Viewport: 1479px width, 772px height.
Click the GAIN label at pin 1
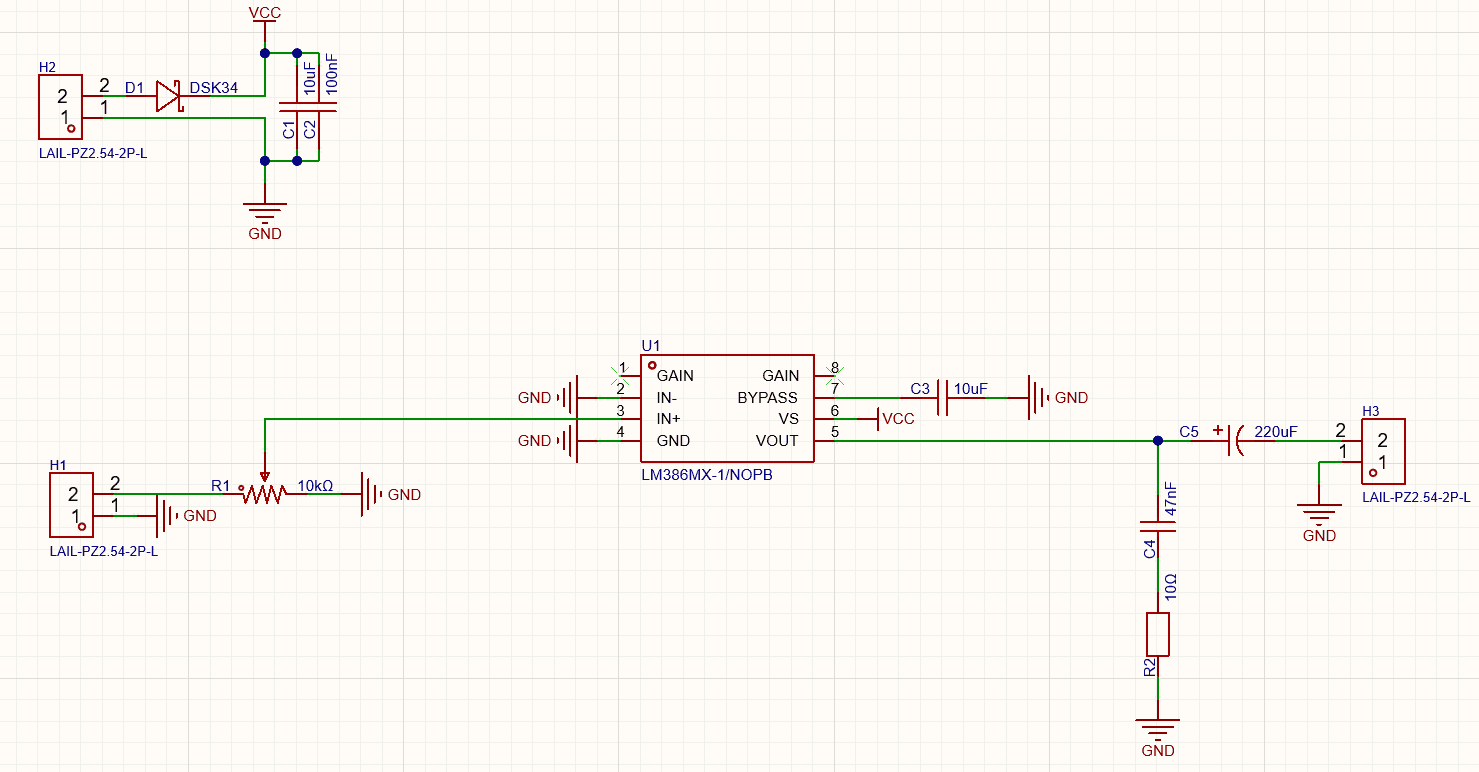675,376
